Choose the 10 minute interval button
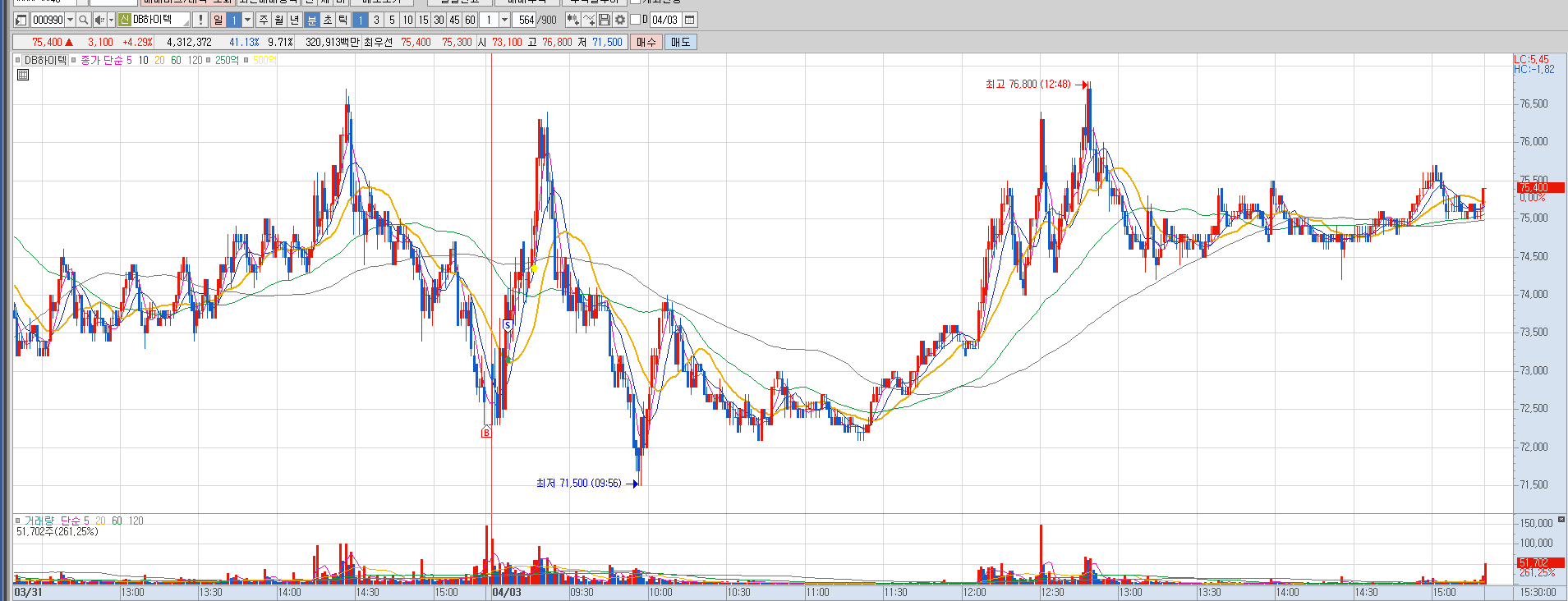This screenshot has width=1568, height=601. pyautogui.click(x=407, y=20)
